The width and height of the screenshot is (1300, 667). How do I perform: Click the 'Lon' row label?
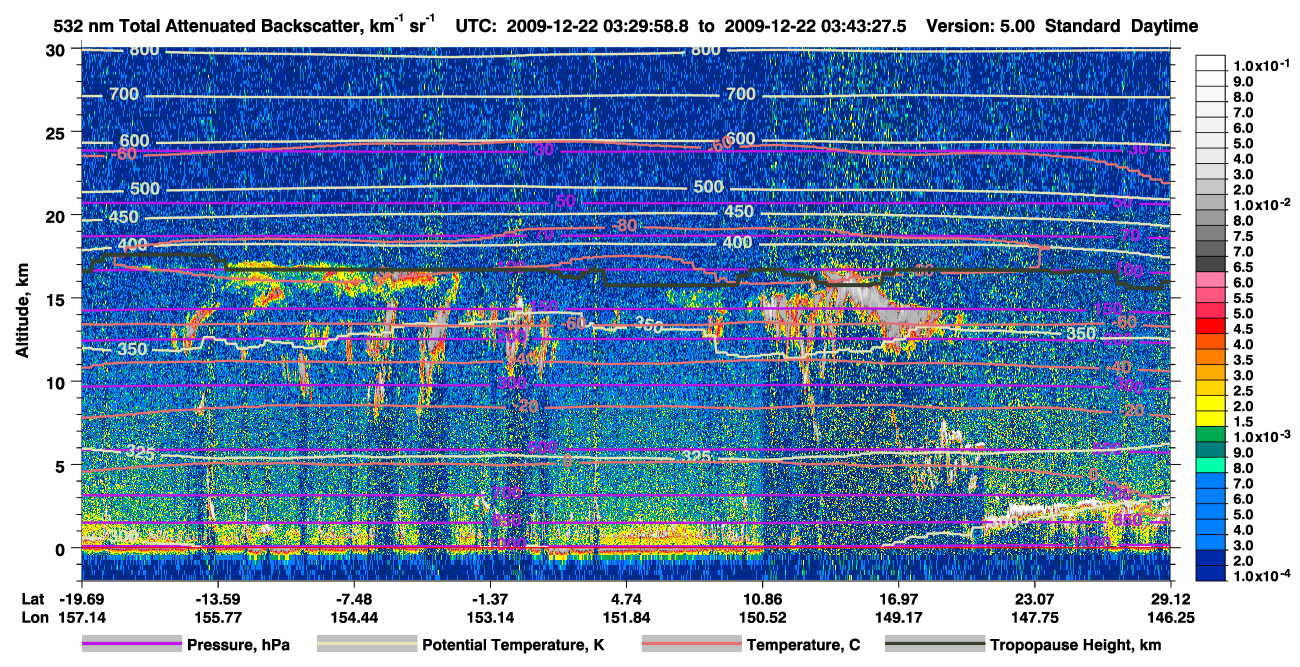click(33, 617)
